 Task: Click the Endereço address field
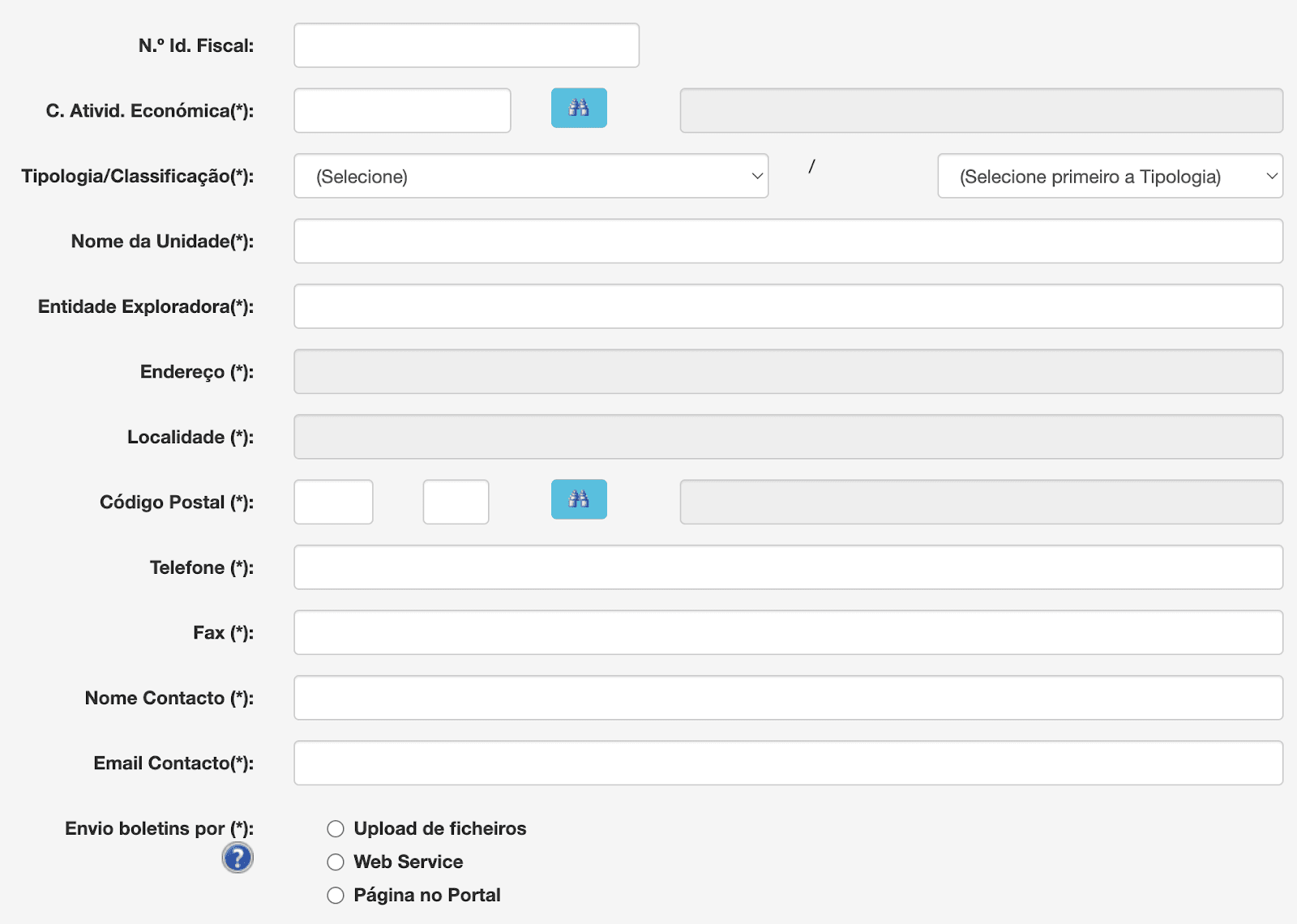click(788, 371)
